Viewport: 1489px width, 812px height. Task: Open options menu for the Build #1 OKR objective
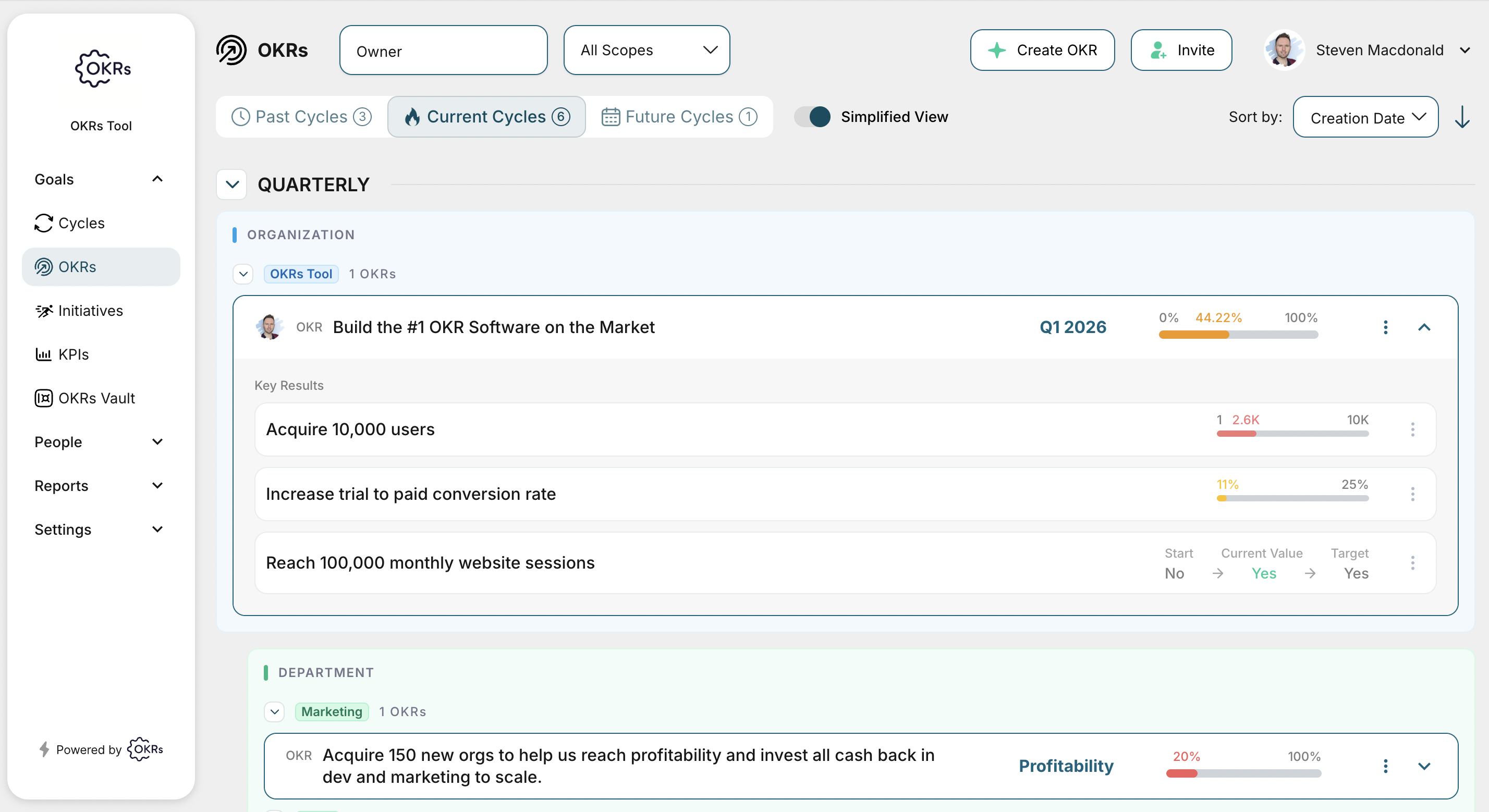1386,327
